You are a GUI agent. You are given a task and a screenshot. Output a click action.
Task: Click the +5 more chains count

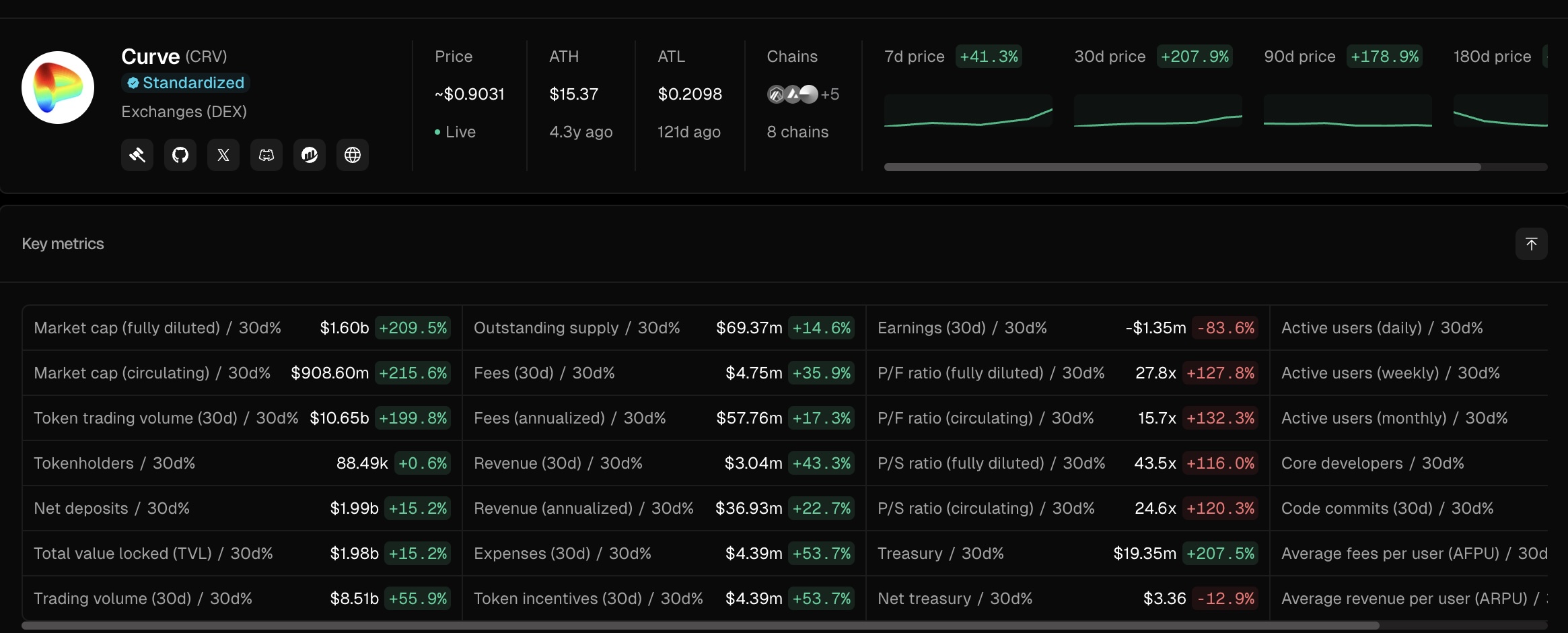tap(830, 94)
